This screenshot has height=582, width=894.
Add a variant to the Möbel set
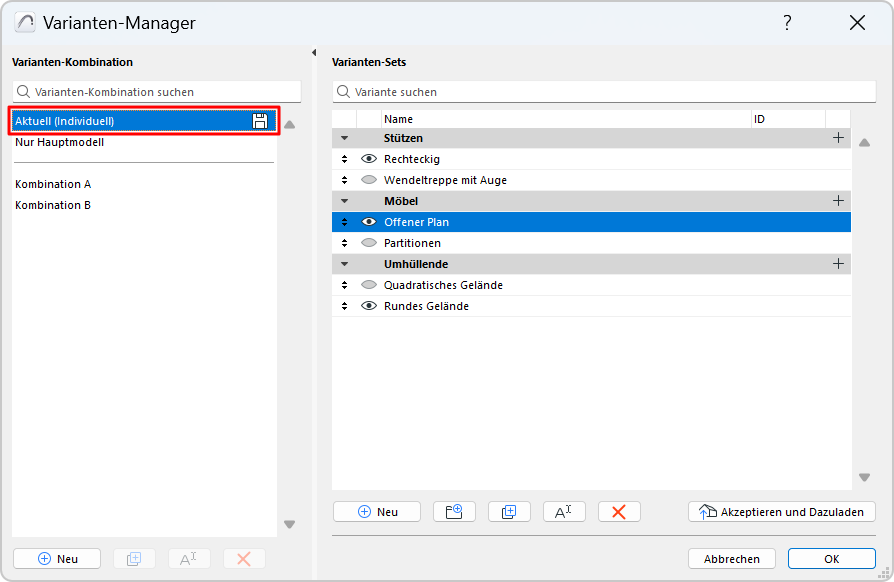coord(838,201)
